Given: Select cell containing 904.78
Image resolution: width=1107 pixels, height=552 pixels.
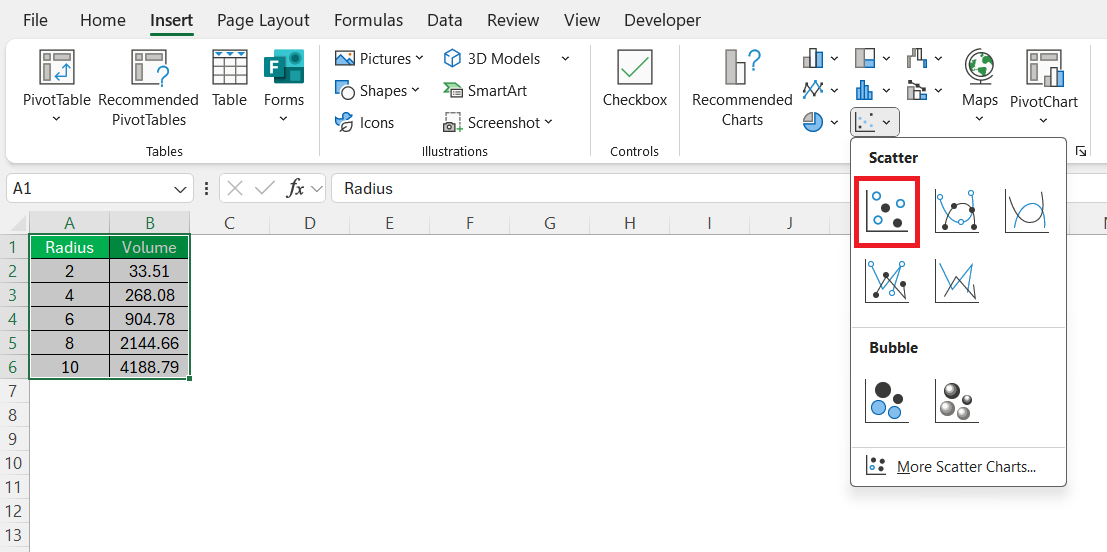Looking at the screenshot, I should [150, 319].
